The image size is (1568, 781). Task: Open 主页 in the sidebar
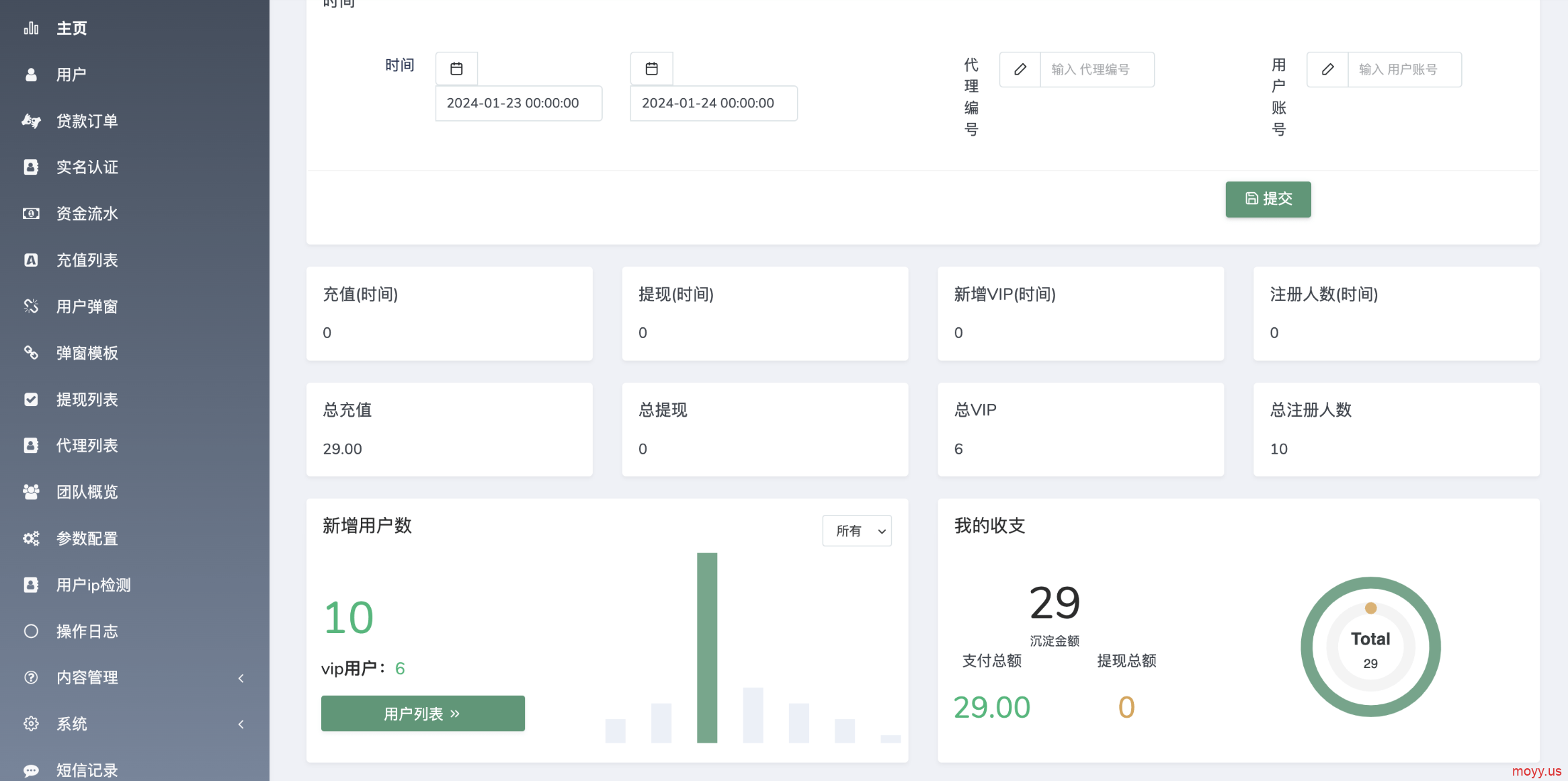click(71, 28)
